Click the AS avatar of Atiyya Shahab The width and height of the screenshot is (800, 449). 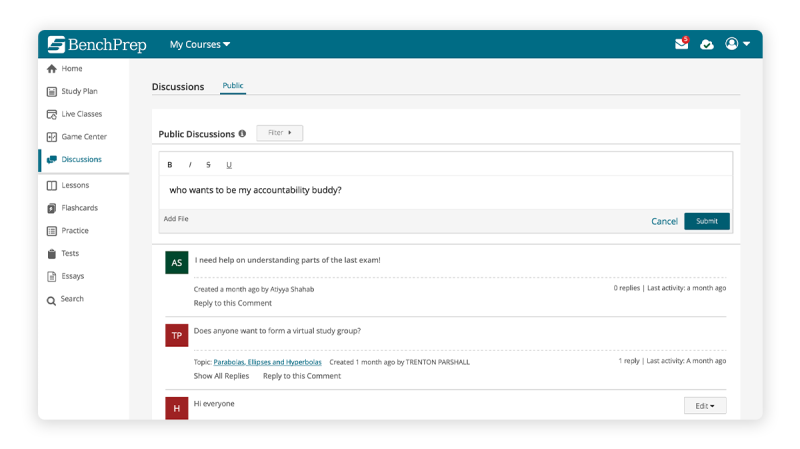177,263
